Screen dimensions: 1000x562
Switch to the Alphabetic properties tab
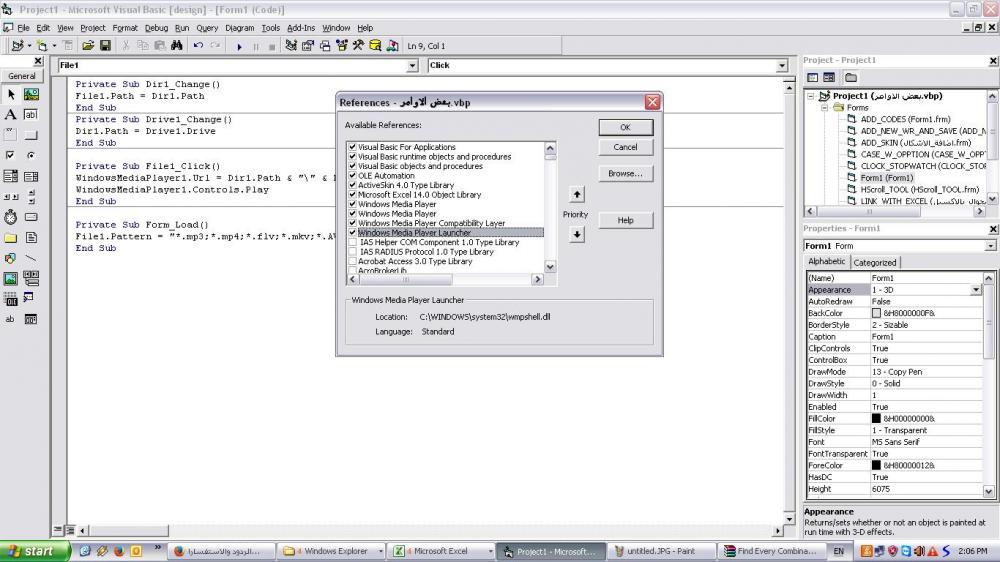(x=827, y=262)
